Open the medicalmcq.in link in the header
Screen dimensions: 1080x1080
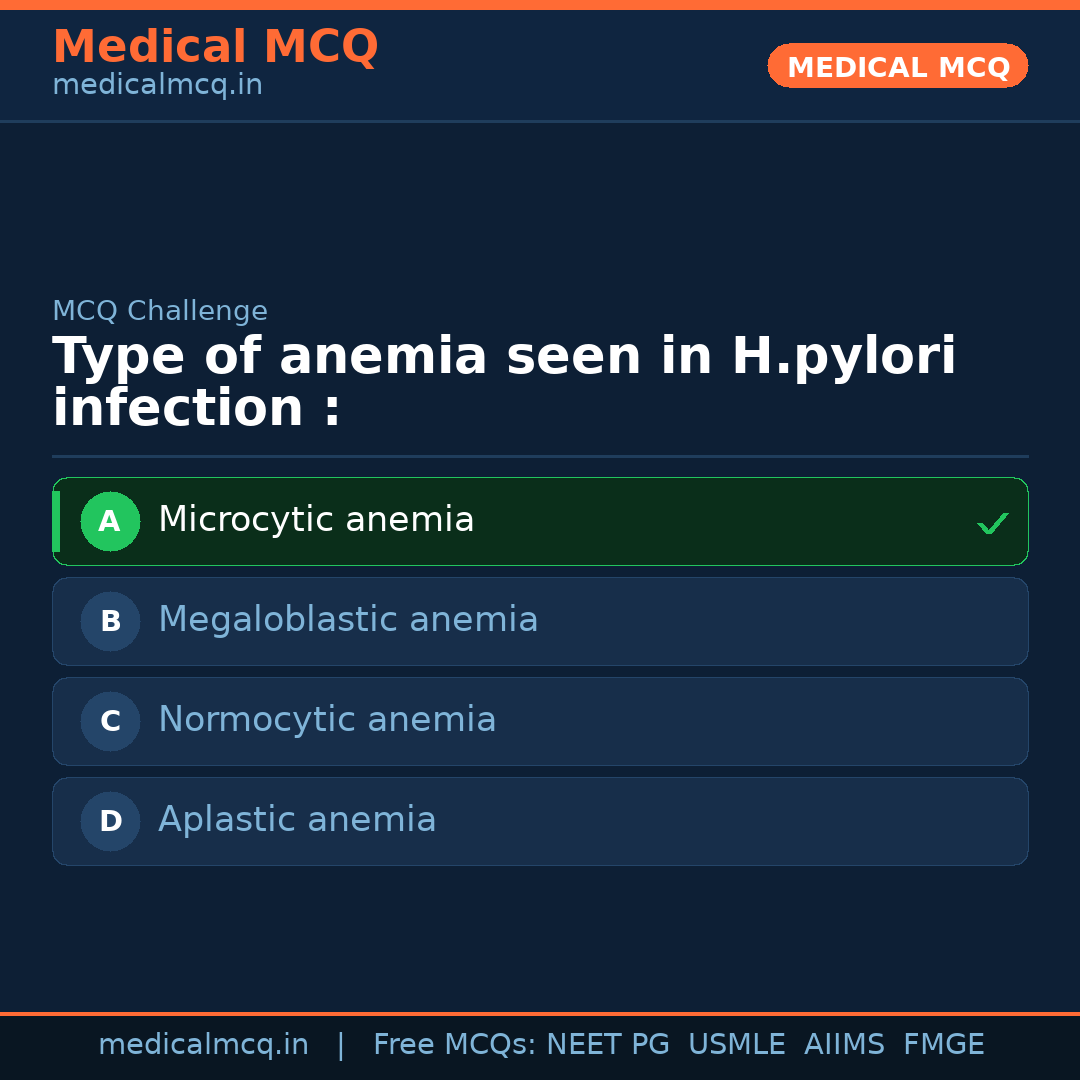tap(157, 86)
